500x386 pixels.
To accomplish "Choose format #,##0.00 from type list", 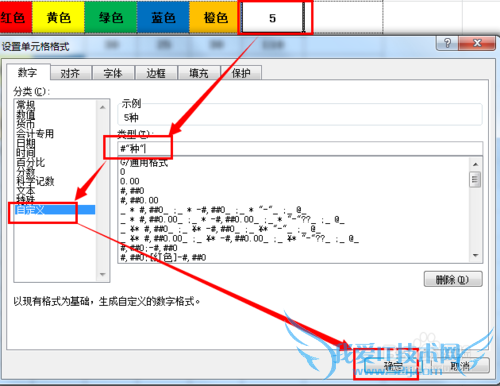I will point(139,200).
